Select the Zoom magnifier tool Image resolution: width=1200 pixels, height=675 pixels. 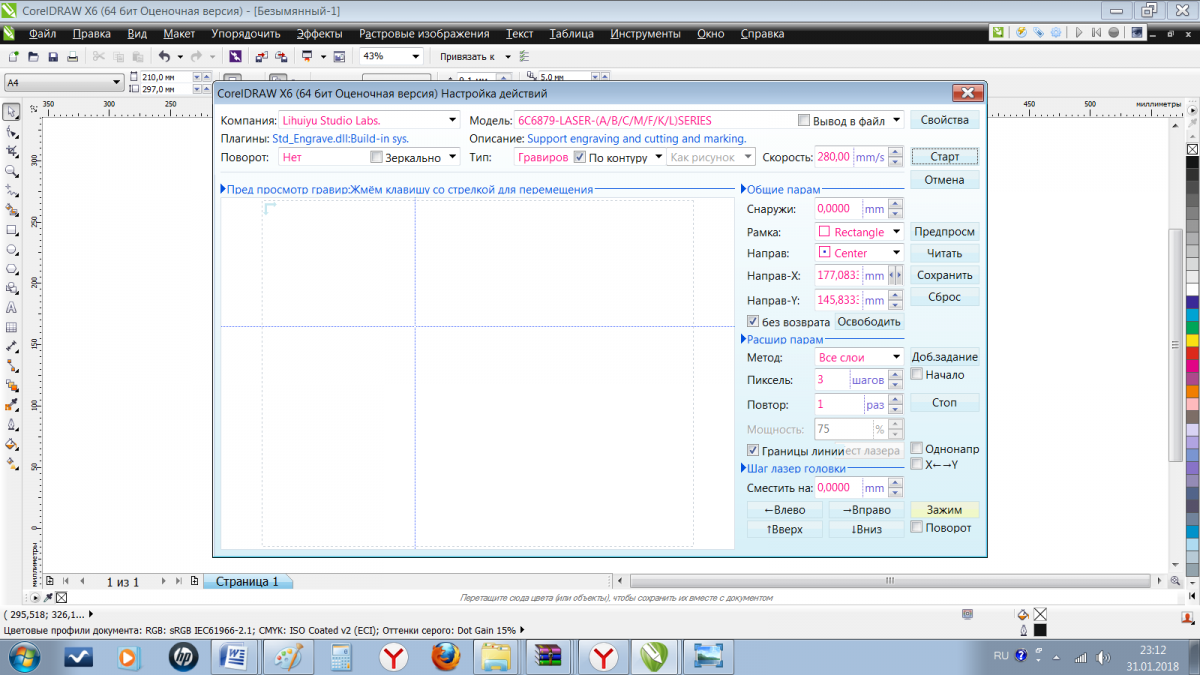click(11, 170)
